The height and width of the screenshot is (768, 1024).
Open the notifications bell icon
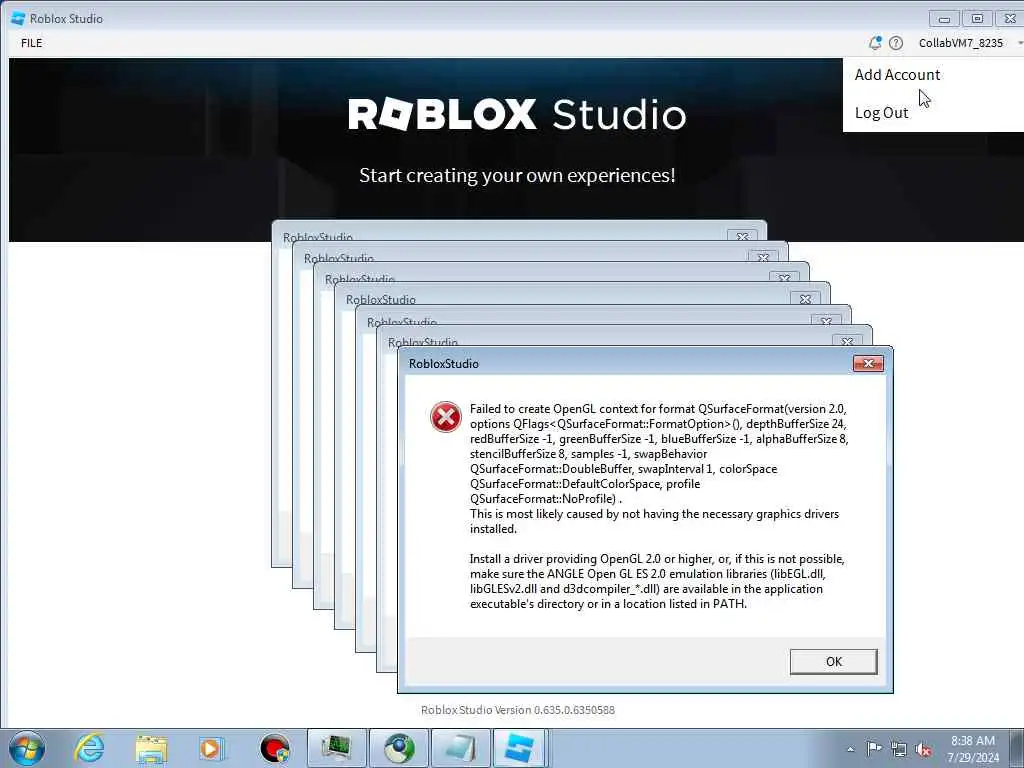(x=874, y=43)
